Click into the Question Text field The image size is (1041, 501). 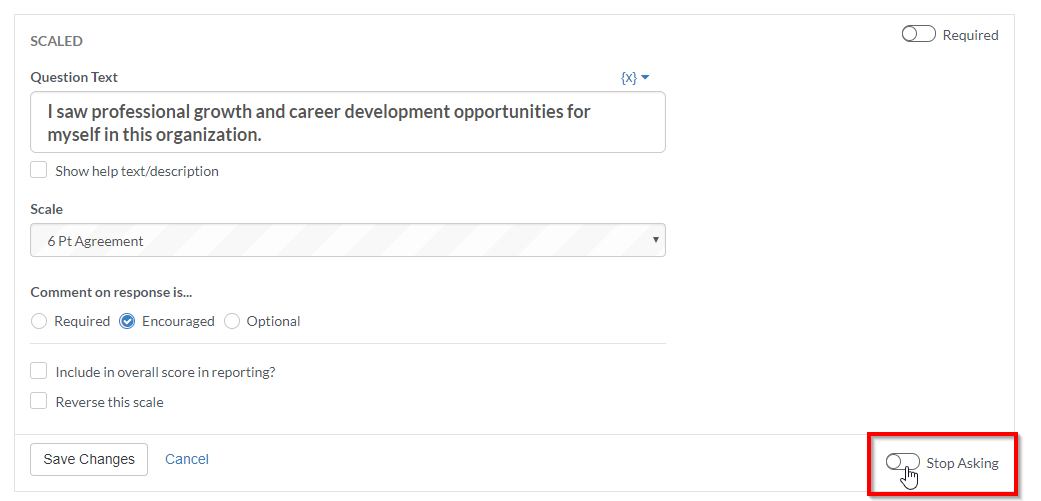348,122
